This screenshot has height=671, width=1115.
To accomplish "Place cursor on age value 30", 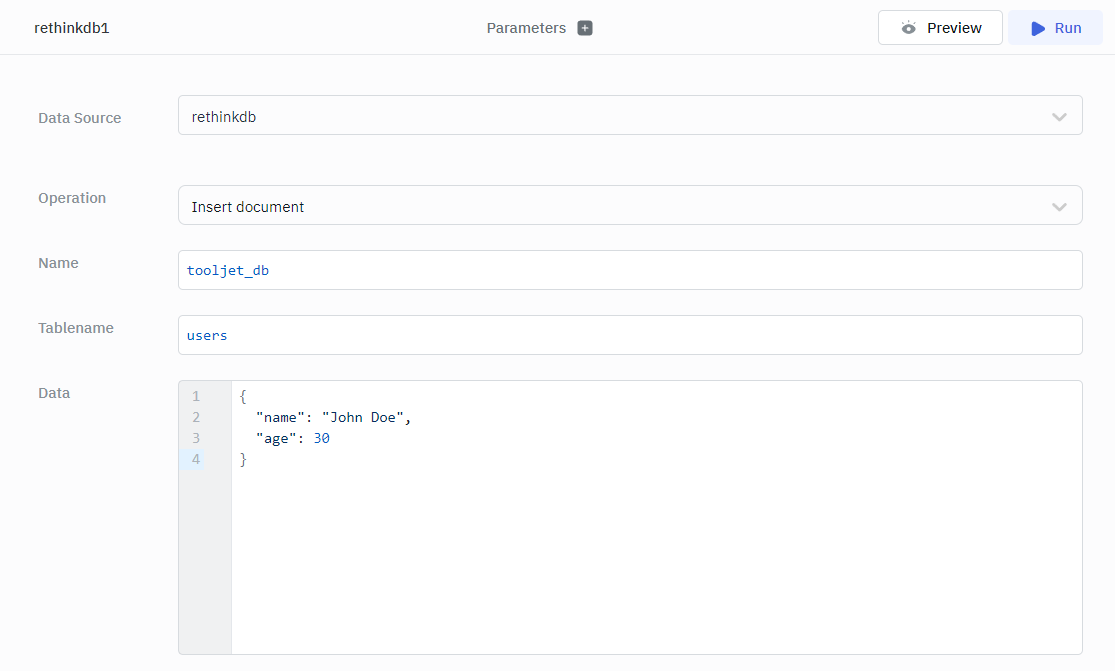I will [321, 438].
